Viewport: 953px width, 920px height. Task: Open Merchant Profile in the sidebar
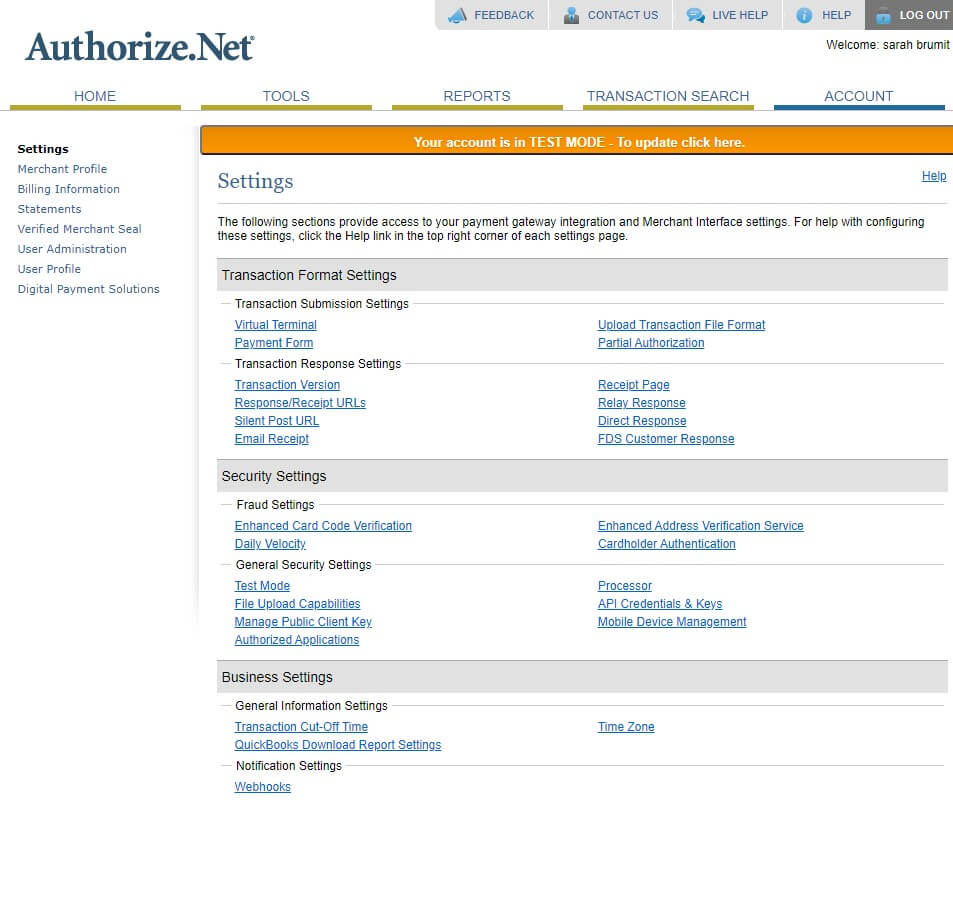(x=62, y=169)
